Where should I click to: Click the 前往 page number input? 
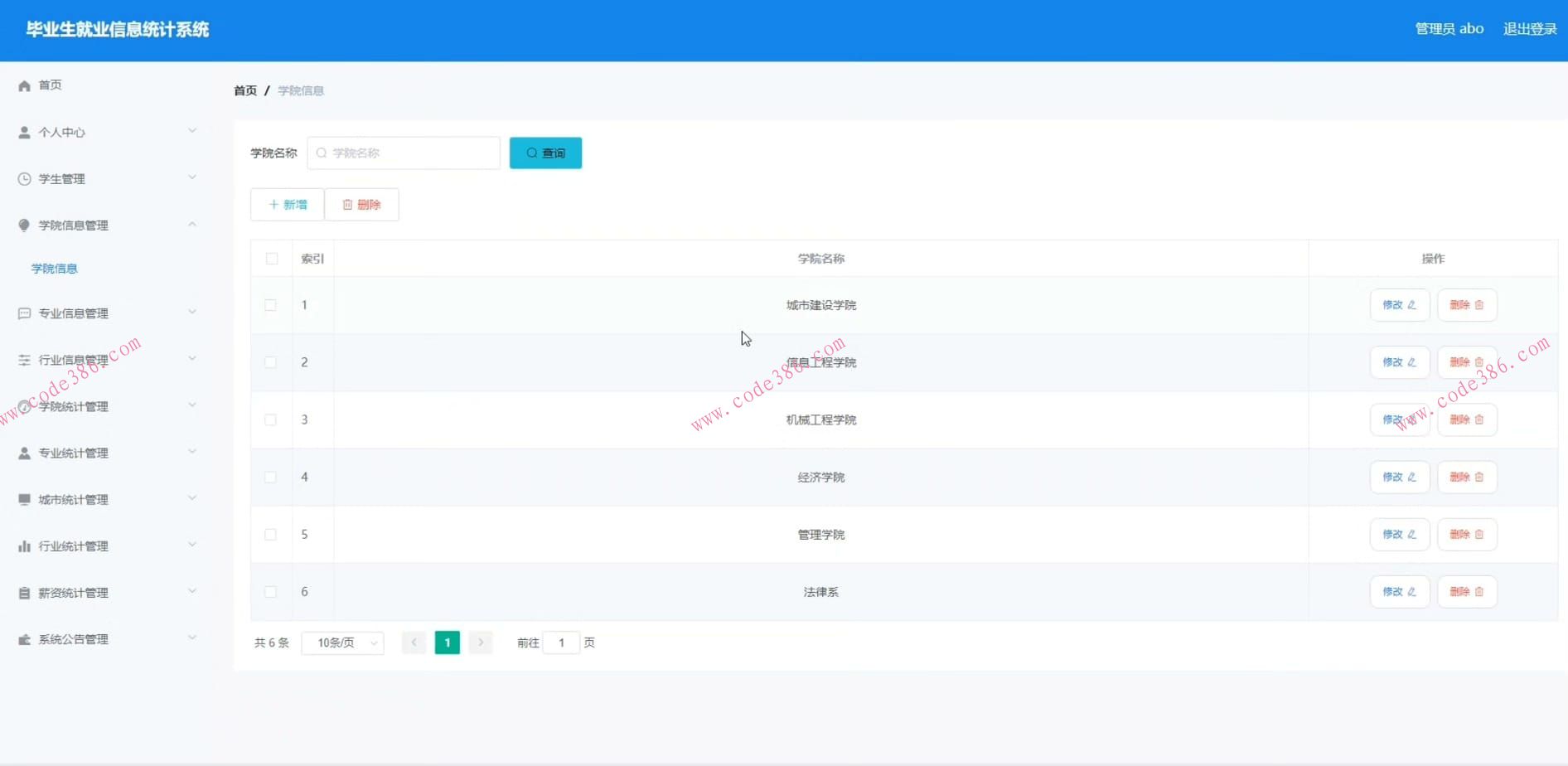click(561, 642)
